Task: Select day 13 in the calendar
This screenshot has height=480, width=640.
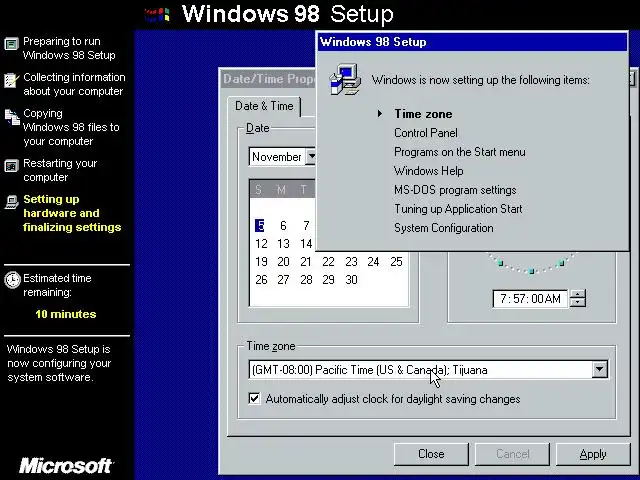Action: tap(283, 244)
